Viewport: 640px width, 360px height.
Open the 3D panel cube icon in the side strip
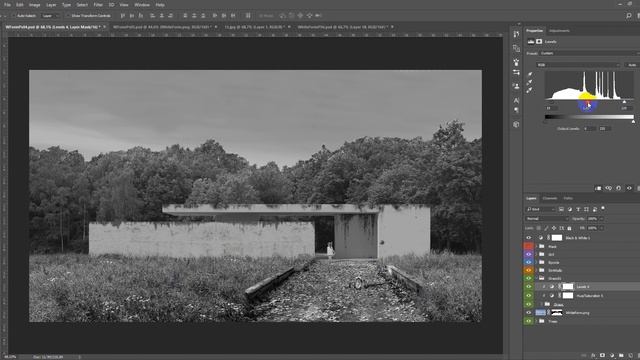coord(516,124)
